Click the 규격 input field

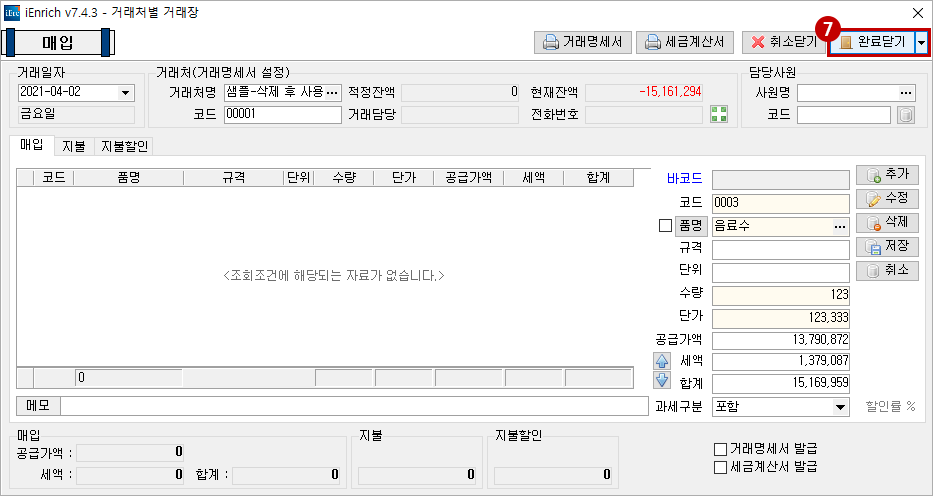781,250
